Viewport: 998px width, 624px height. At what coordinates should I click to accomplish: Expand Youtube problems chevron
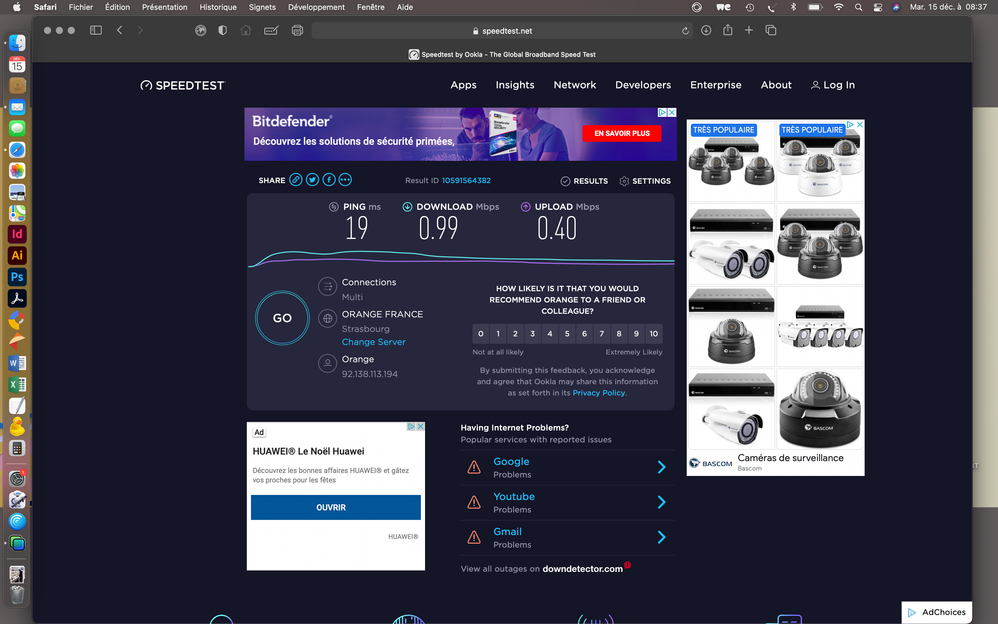tap(661, 502)
